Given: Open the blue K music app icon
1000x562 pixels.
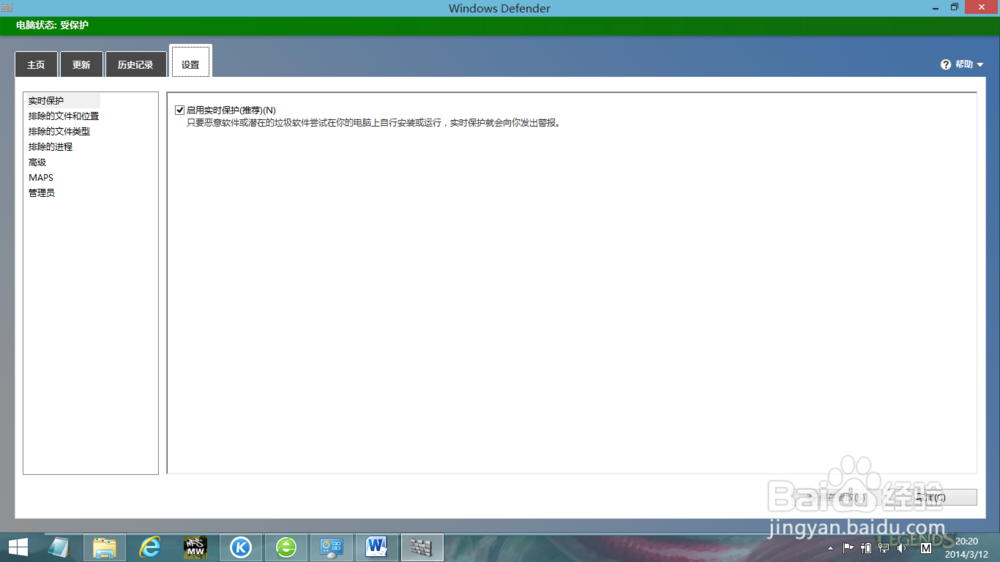Looking at the screenshot, I should coord(240,547).
